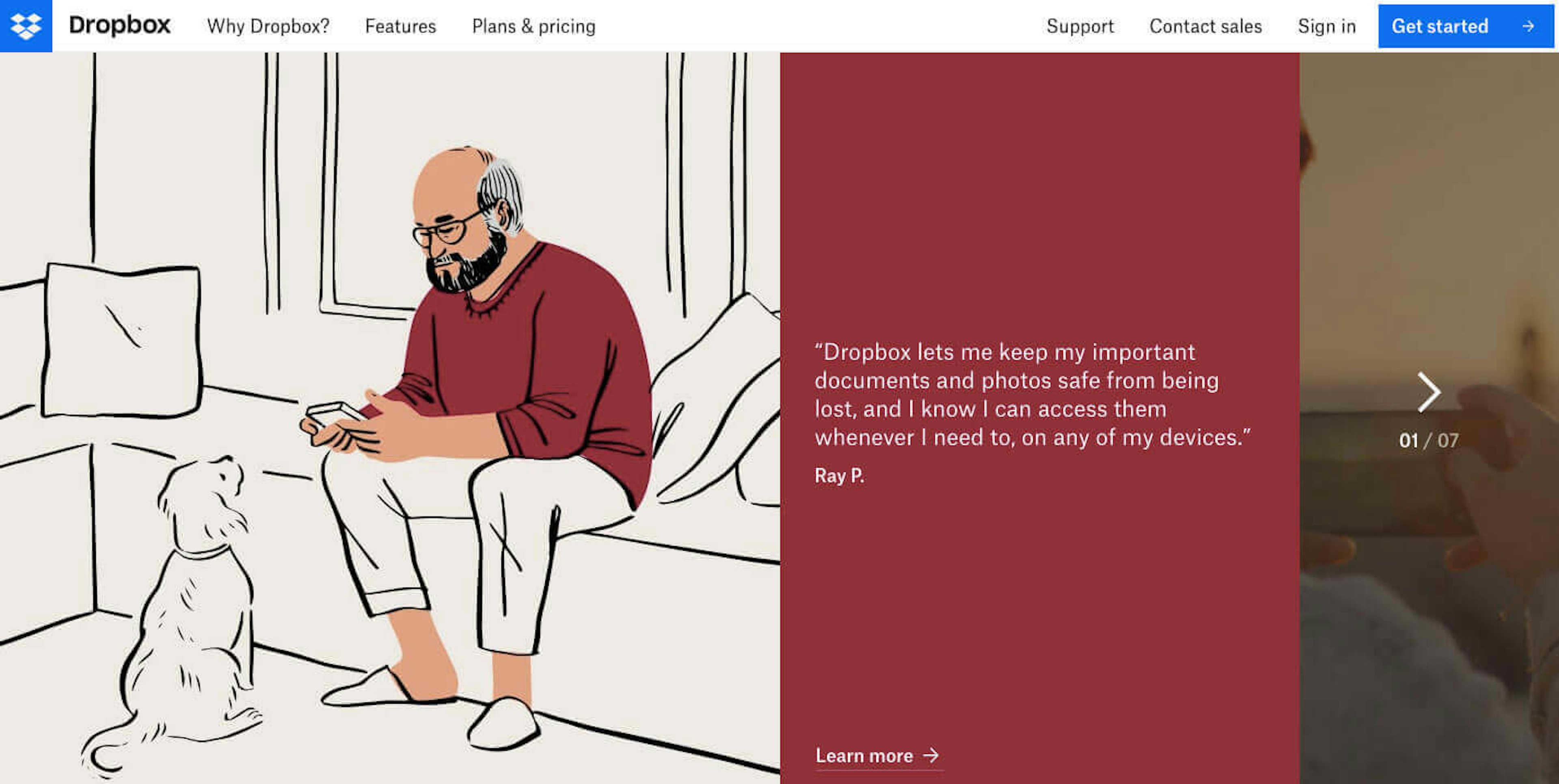Click the Ray P. testimonial quote text
1559x784 pixels.
1032,394
